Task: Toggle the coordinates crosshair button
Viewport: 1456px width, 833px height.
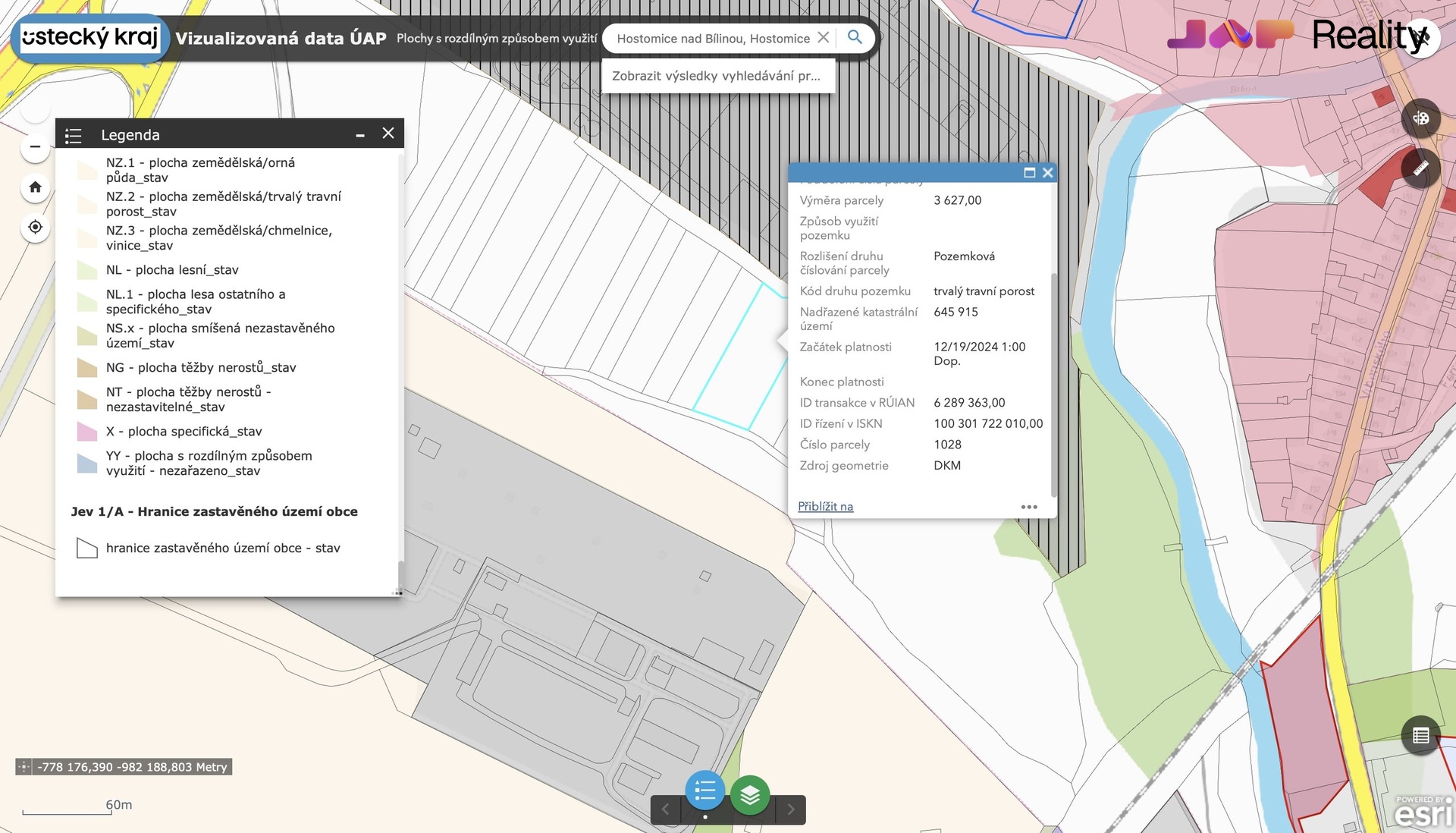Action: (24, 767)
